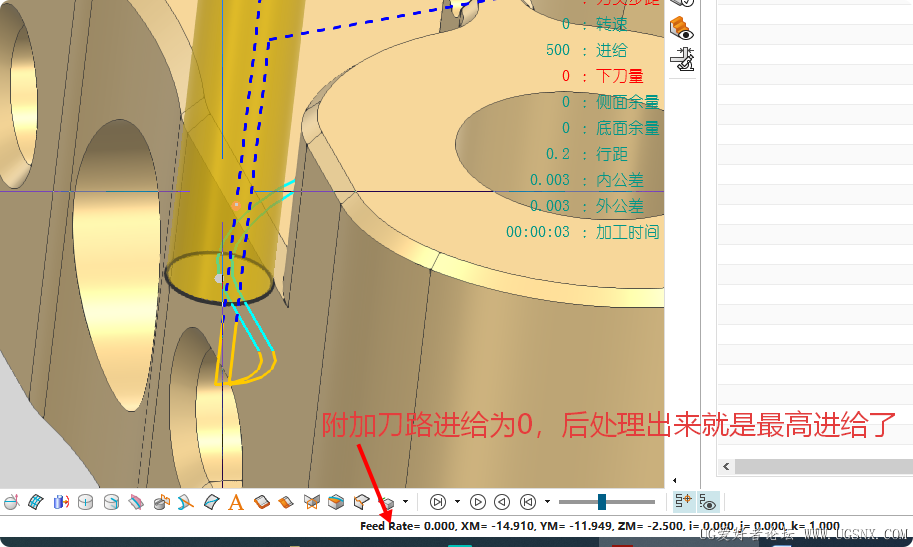Click the '进给' parameter label
913x547 pixels.
click(x=611, y=51)
